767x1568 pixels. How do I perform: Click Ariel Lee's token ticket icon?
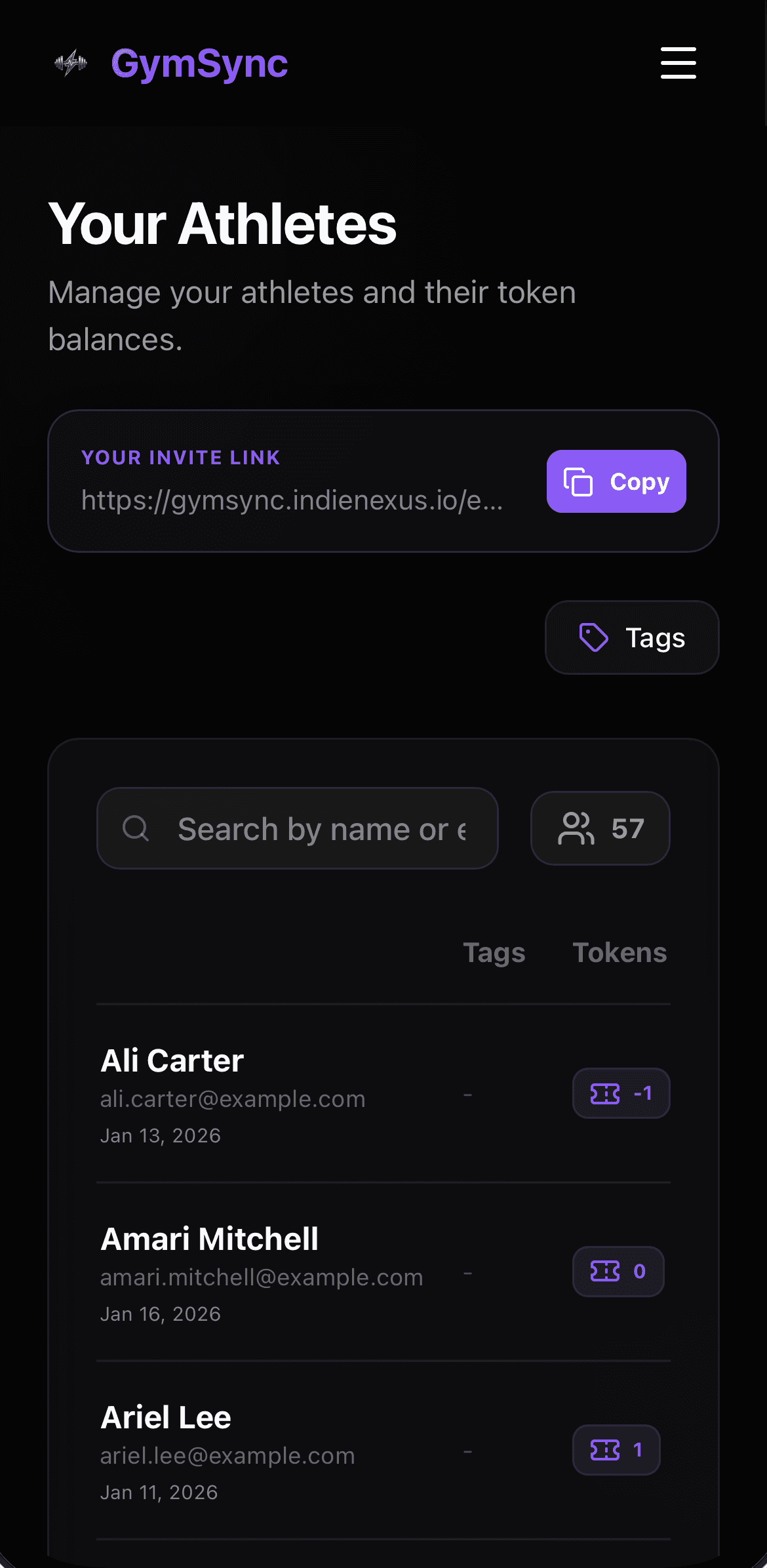605,1450
